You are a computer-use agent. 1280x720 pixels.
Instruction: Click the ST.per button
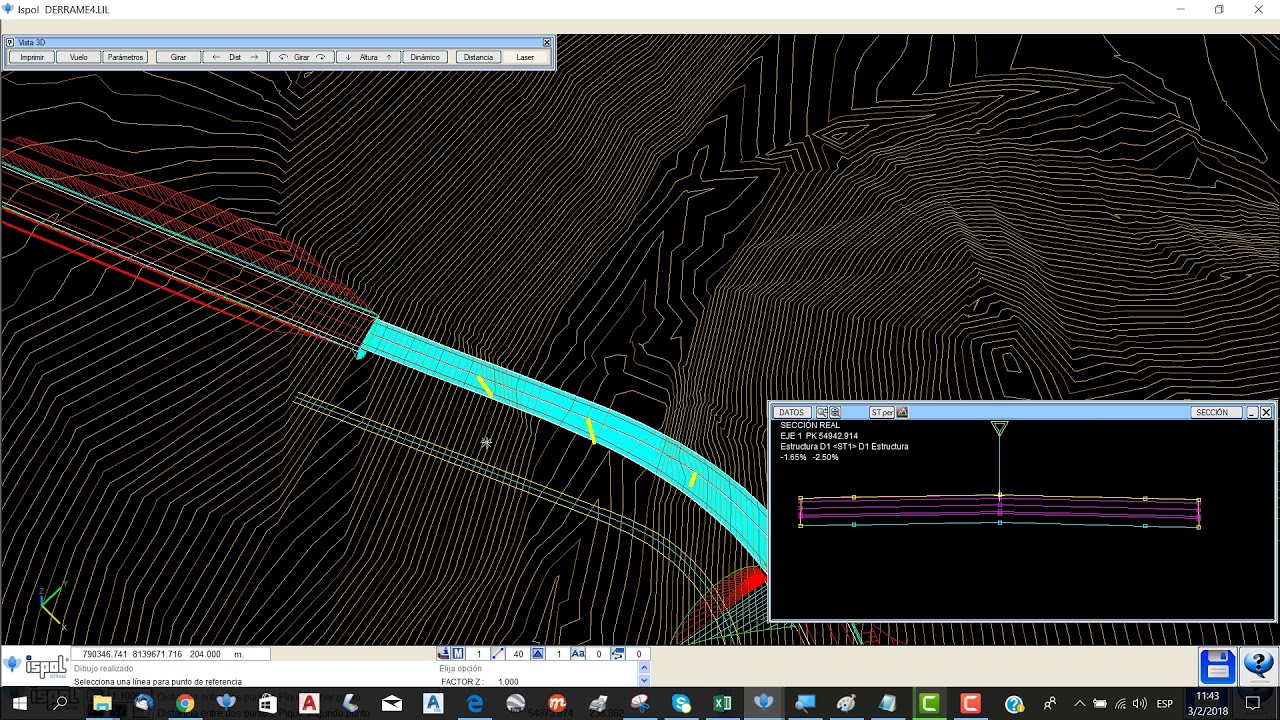pos(882,412)
